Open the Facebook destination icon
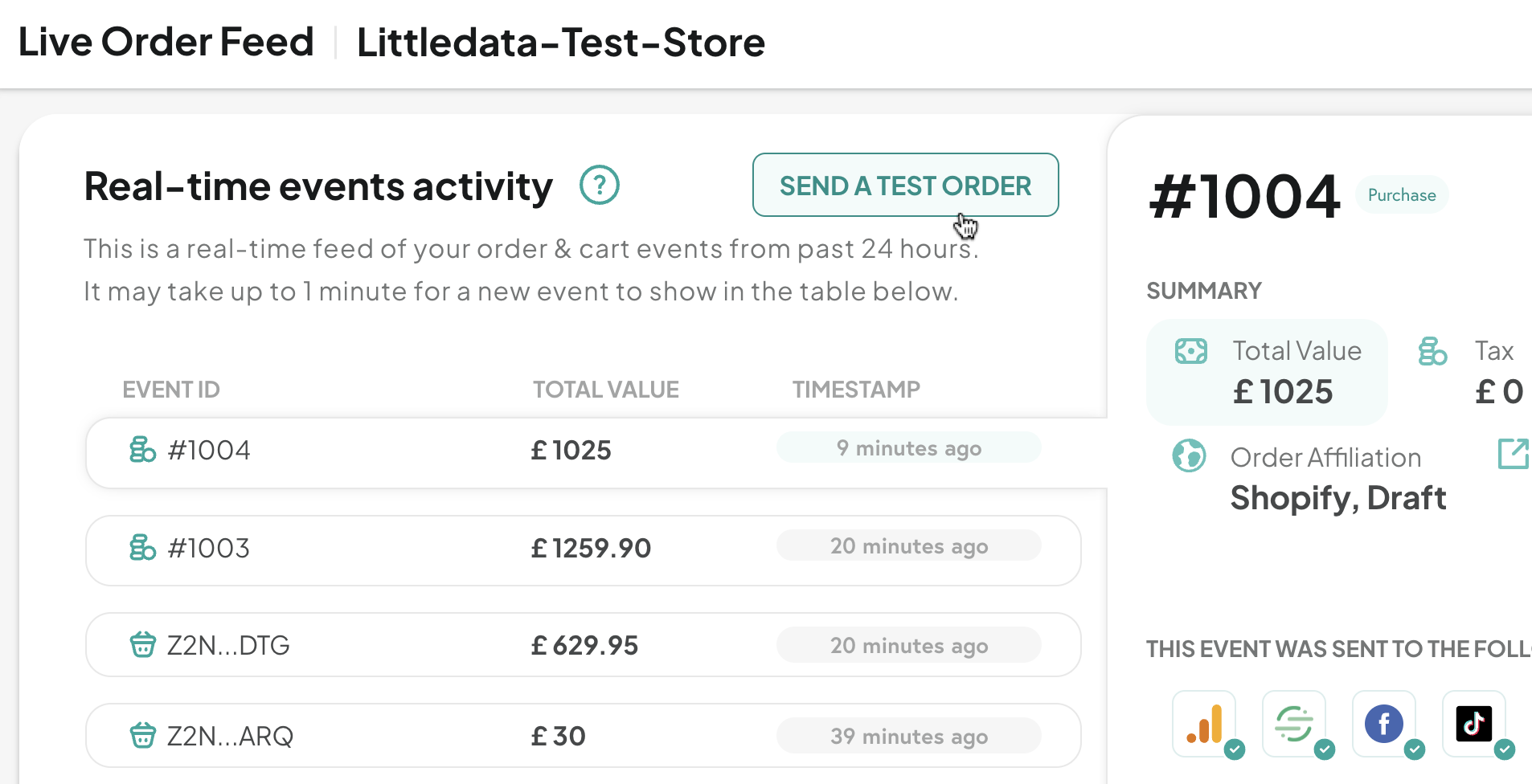This screenshot has height=784, width=1532. click(x=1384, y=724)
